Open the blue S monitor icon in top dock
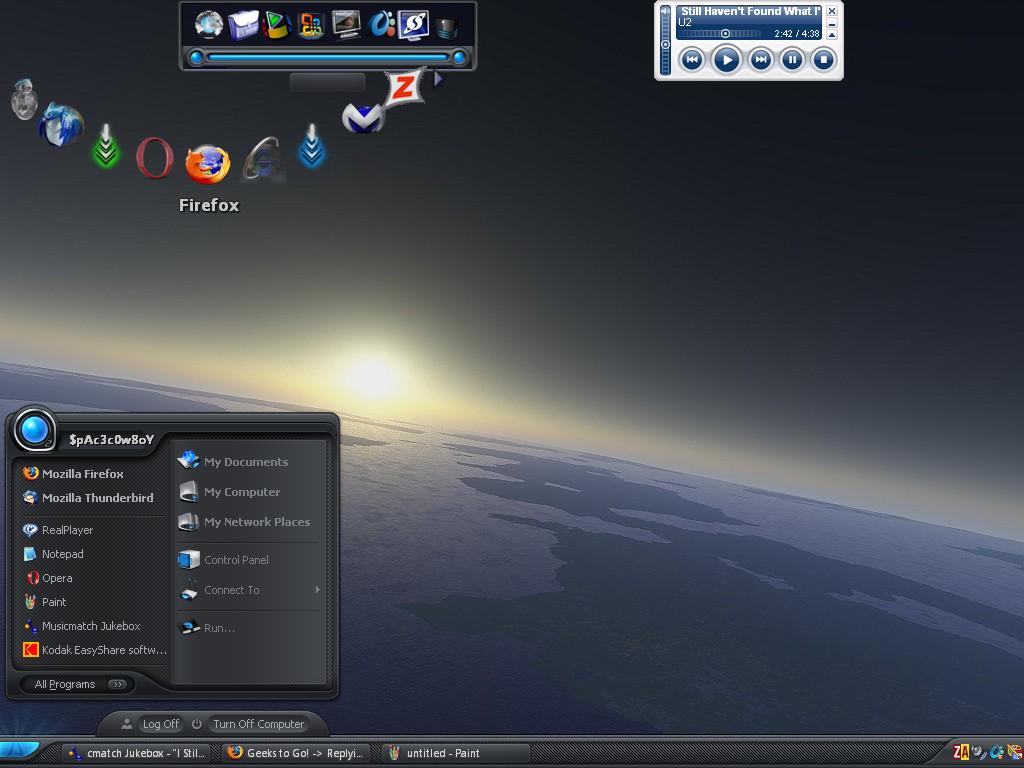Viewport: 1024px width, 768px height. click(x=414, y=25)
